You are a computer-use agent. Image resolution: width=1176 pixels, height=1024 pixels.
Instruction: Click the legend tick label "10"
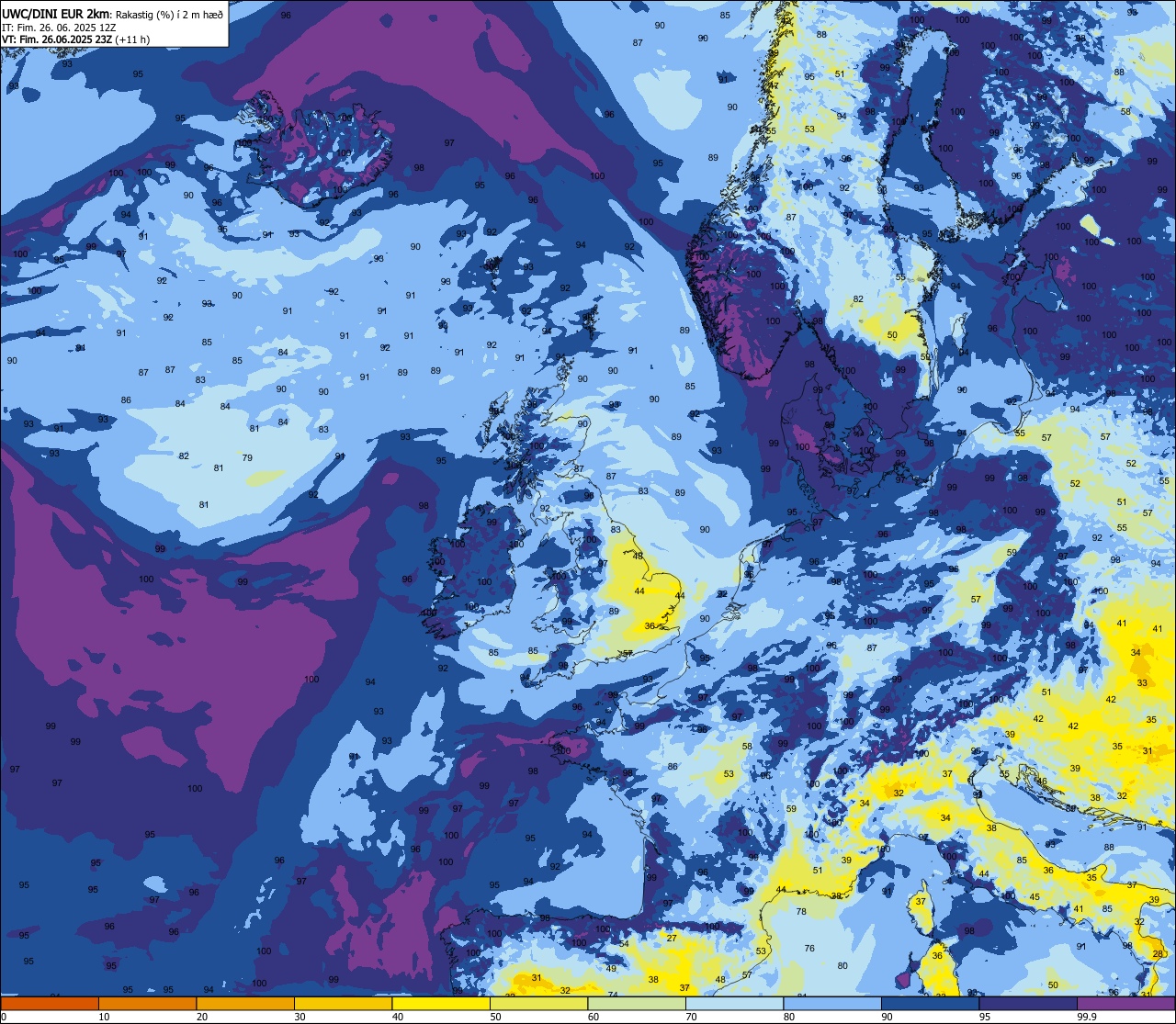(104, 1017)
